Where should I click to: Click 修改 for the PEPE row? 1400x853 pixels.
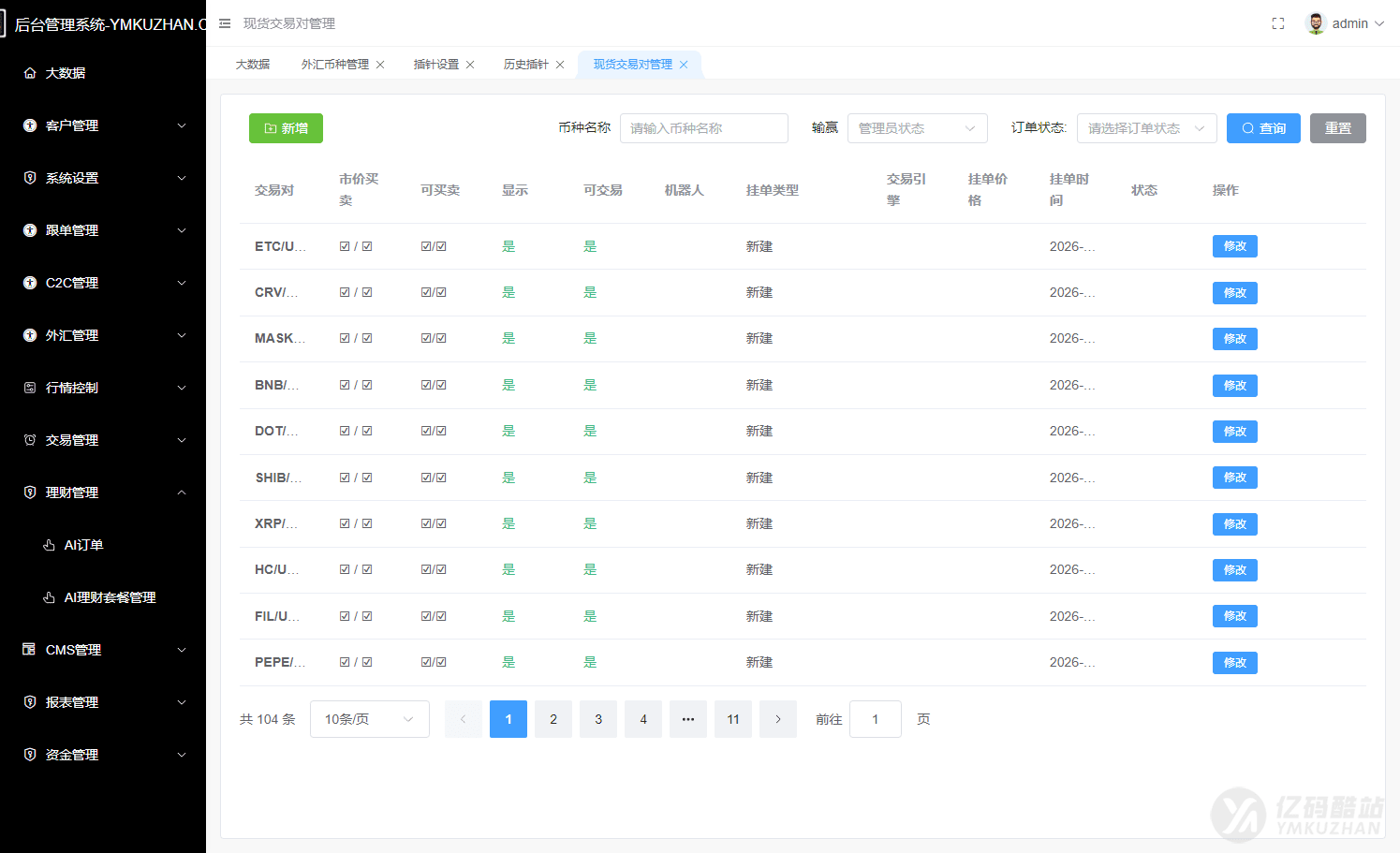click(x=1234, y=663)
